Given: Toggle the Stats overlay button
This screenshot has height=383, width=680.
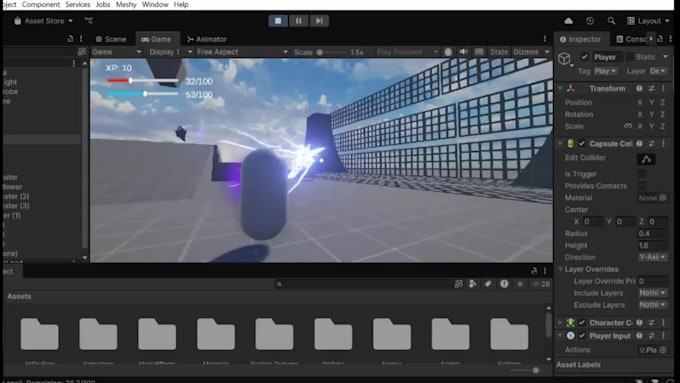Looking at the screenshot, I should [499, 52].
